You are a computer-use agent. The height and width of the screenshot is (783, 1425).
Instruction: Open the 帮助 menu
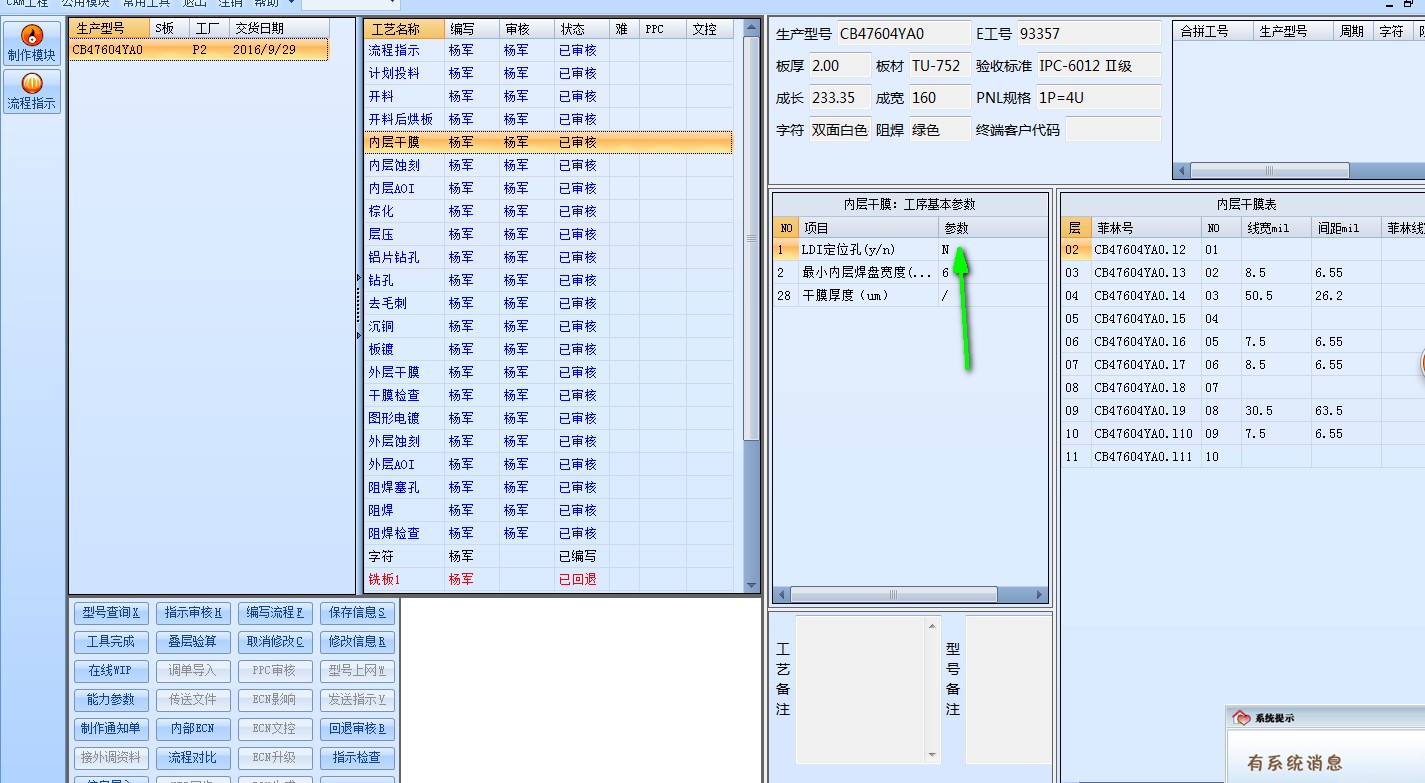[x=267, y=4]
